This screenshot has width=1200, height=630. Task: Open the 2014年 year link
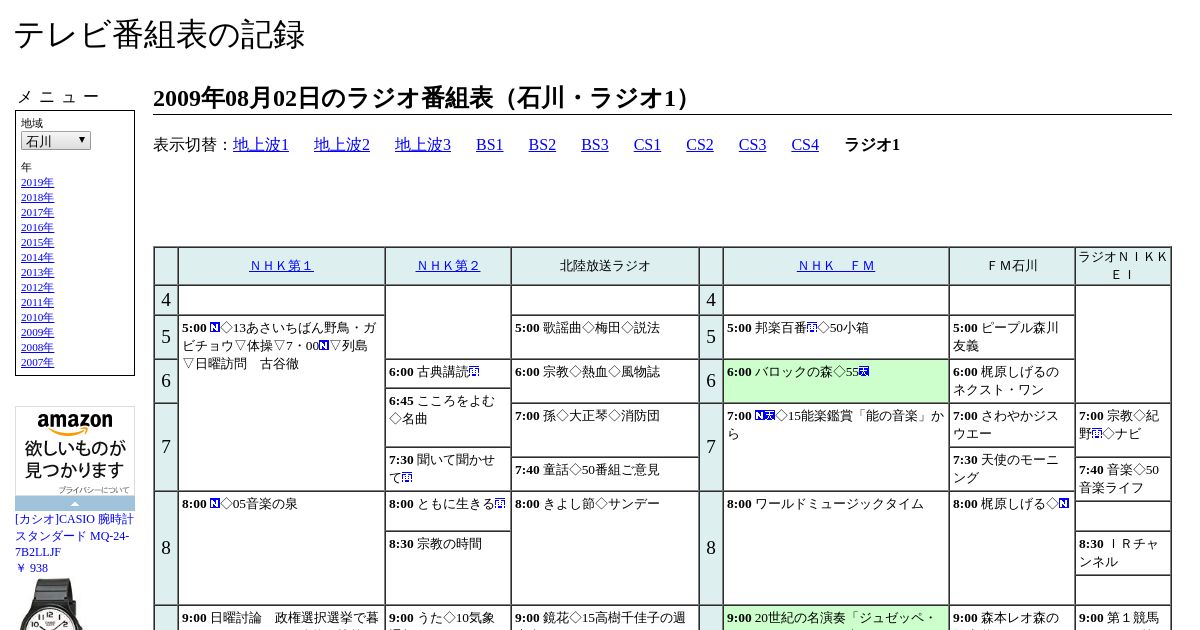[x=37, y=257]
